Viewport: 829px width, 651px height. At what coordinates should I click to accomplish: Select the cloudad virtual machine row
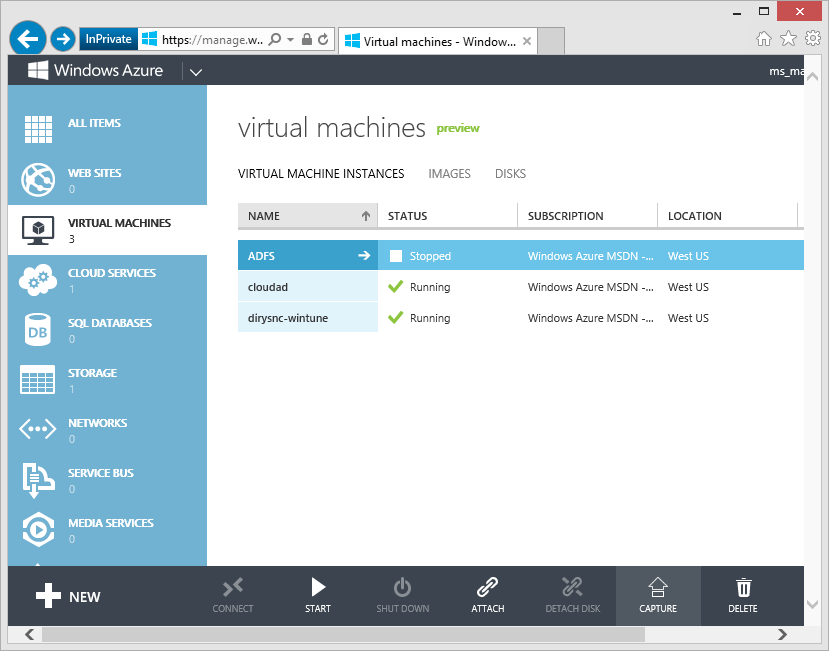268,287
